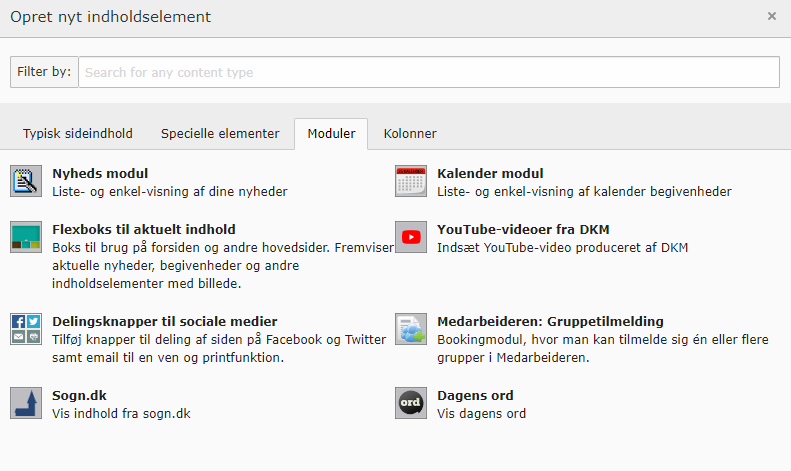Click the Sogn.dk arrow icon
The image size is (791, 471).
(25, 403)
